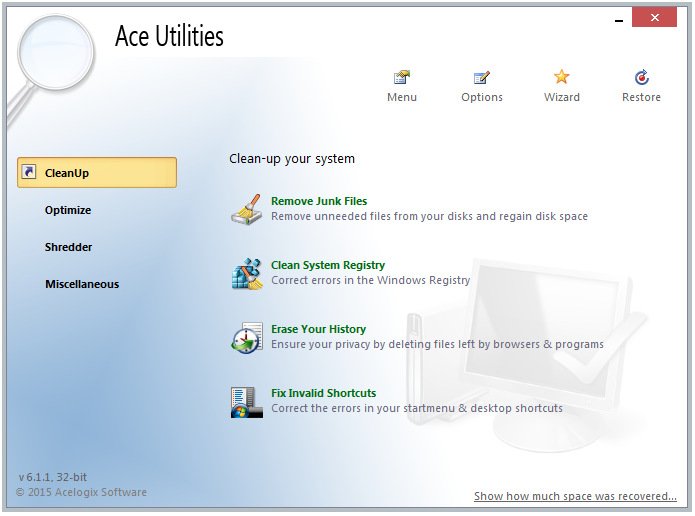The image size is (695, 516).
Task: Click the Menu label in toolbar
Action: (x=402, y=97)
